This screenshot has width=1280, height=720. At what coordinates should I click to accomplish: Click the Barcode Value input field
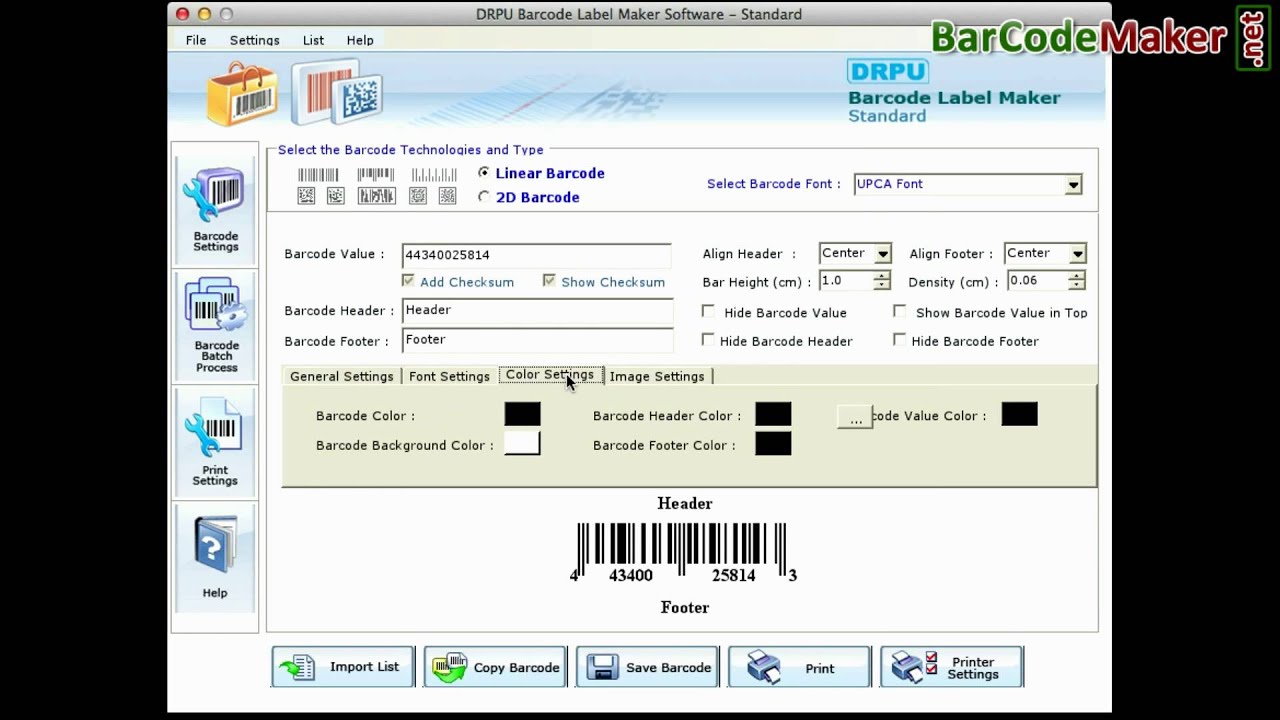[x=537, y=255]
